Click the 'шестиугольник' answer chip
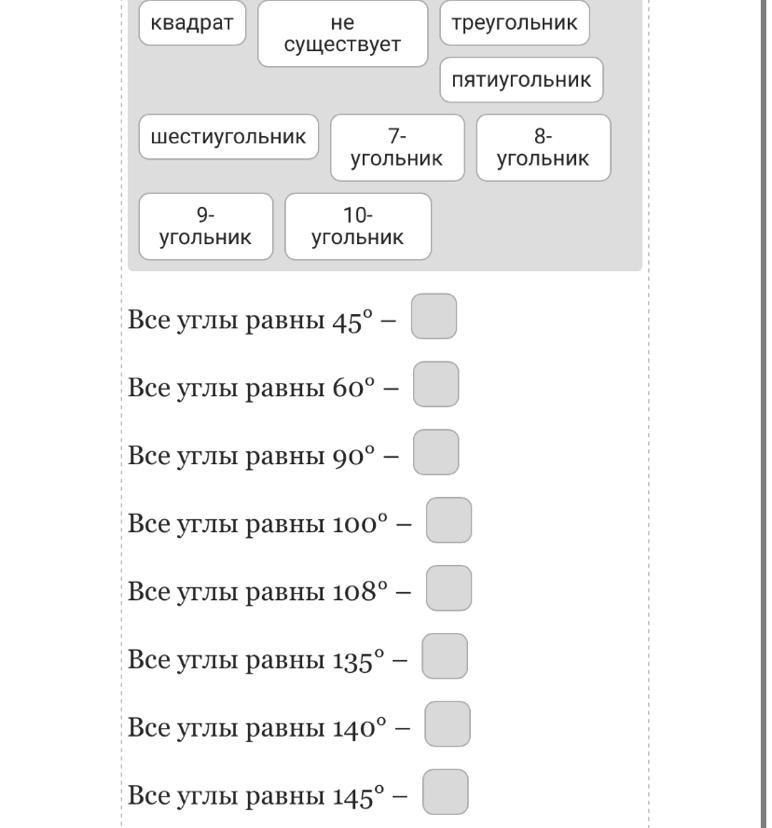This screenshot has width=772, height=828. (228, 137)
